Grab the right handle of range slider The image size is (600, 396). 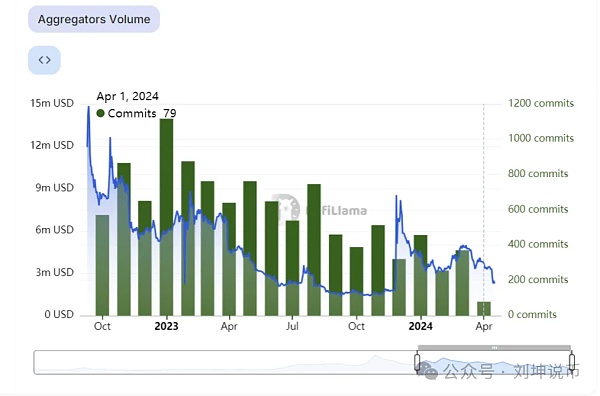pos(572,362)
